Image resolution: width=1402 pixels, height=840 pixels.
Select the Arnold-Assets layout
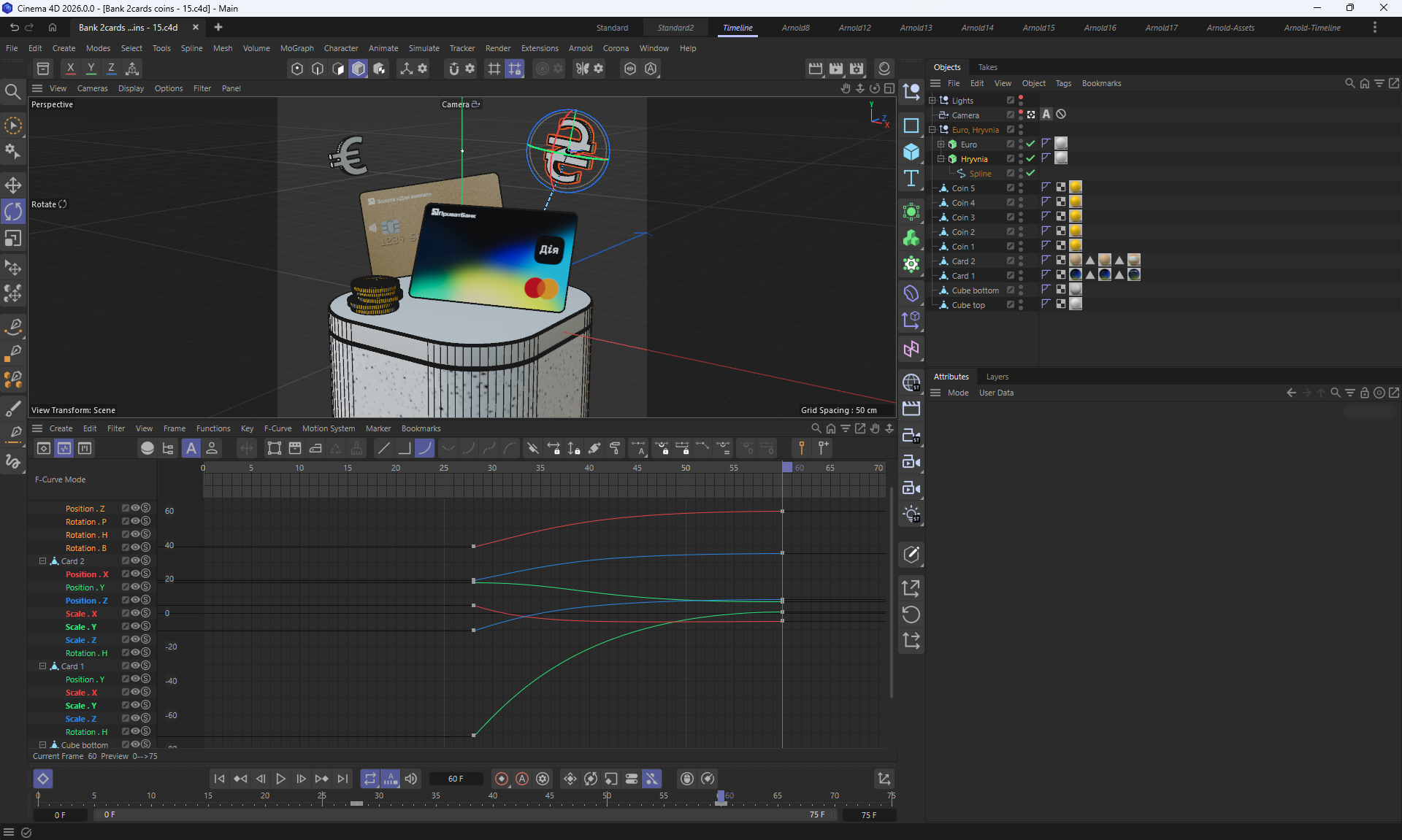tap(1230, 28)
